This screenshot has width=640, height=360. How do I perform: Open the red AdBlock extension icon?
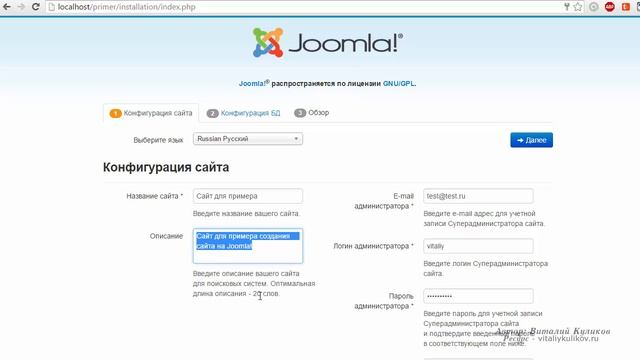pyautogui.click(x=610, y=7)
